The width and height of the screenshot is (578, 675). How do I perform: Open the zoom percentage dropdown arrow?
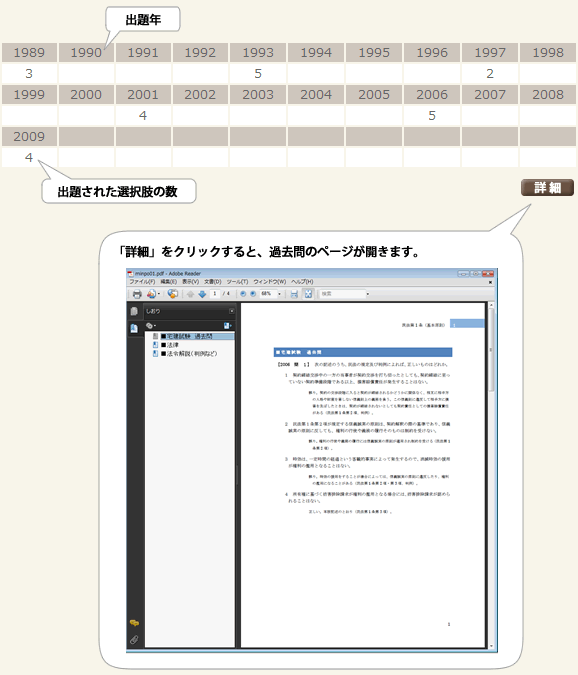[279, 294]
